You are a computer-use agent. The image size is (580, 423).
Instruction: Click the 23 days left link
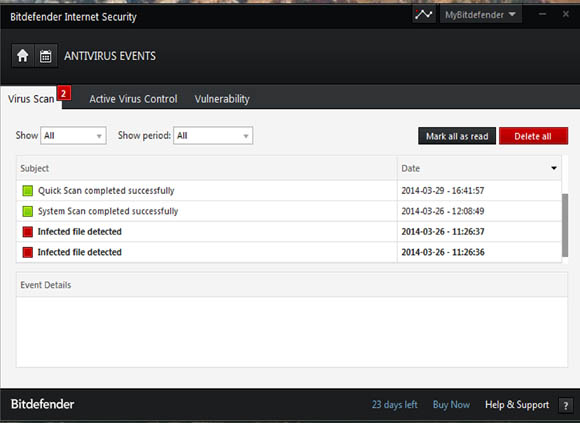coord(394,405)
